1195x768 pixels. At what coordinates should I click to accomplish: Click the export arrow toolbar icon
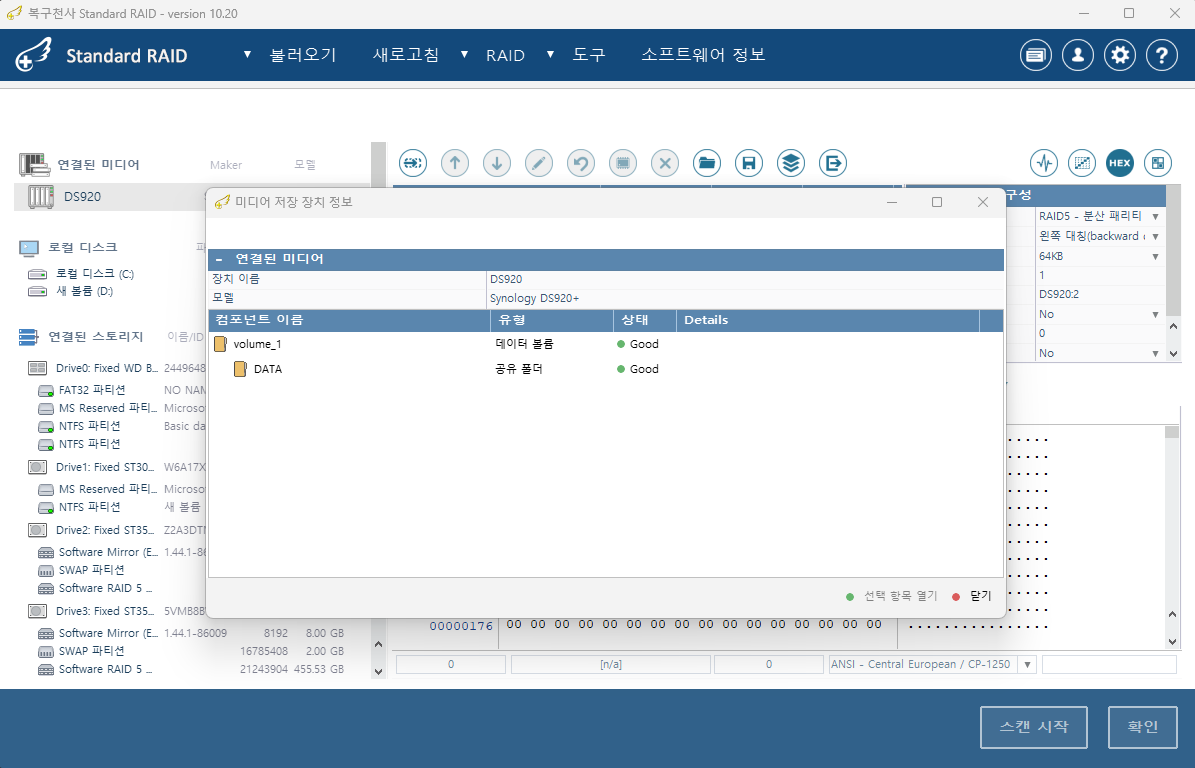[832, 163]
